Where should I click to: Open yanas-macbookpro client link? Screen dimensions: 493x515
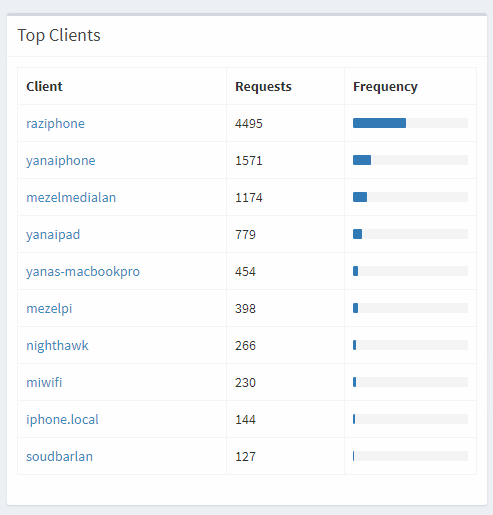click(x=83, y=272)
